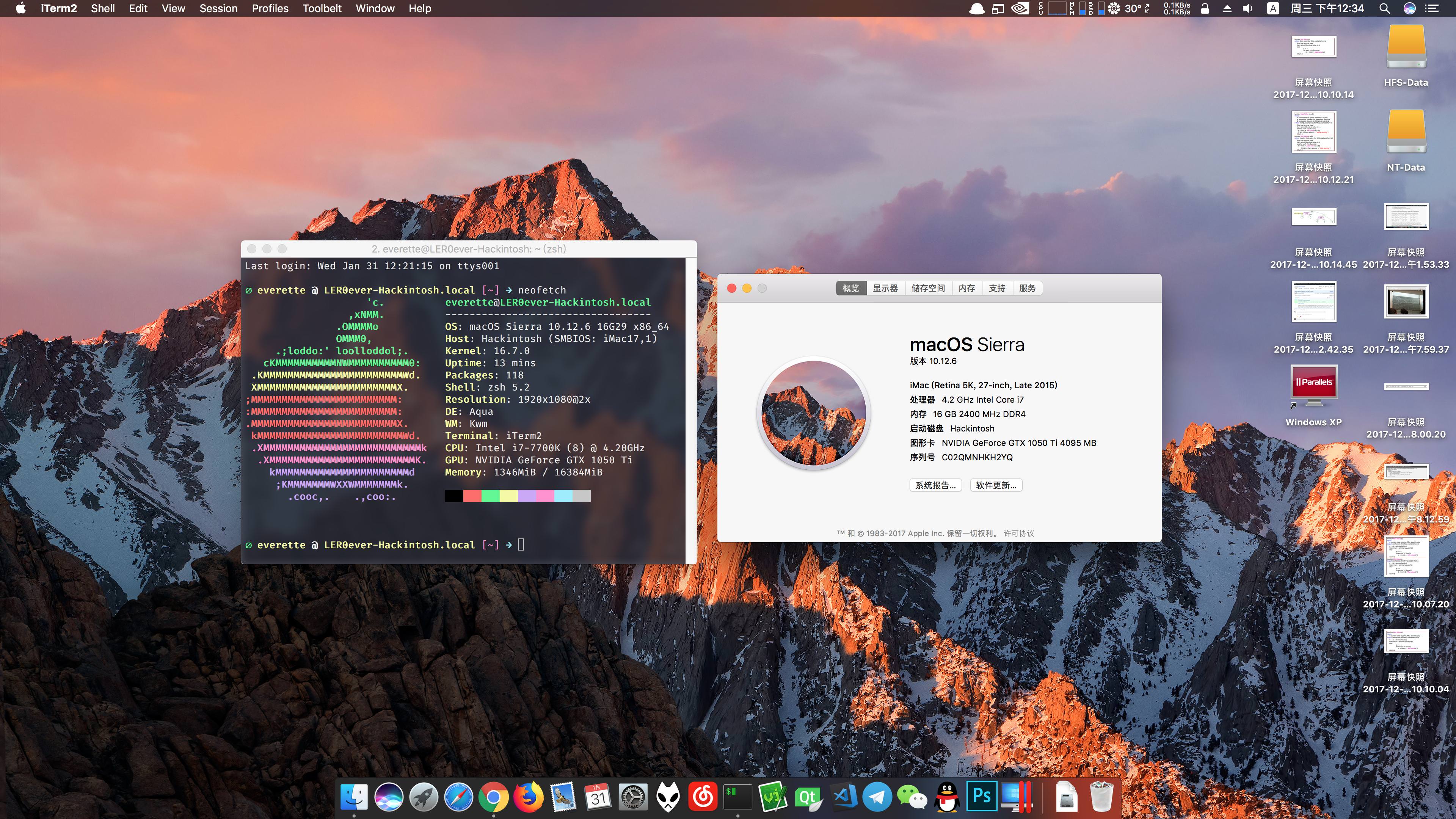
Task: Open the QQ penguin dock icon
Action: click(x=947, y=797)
